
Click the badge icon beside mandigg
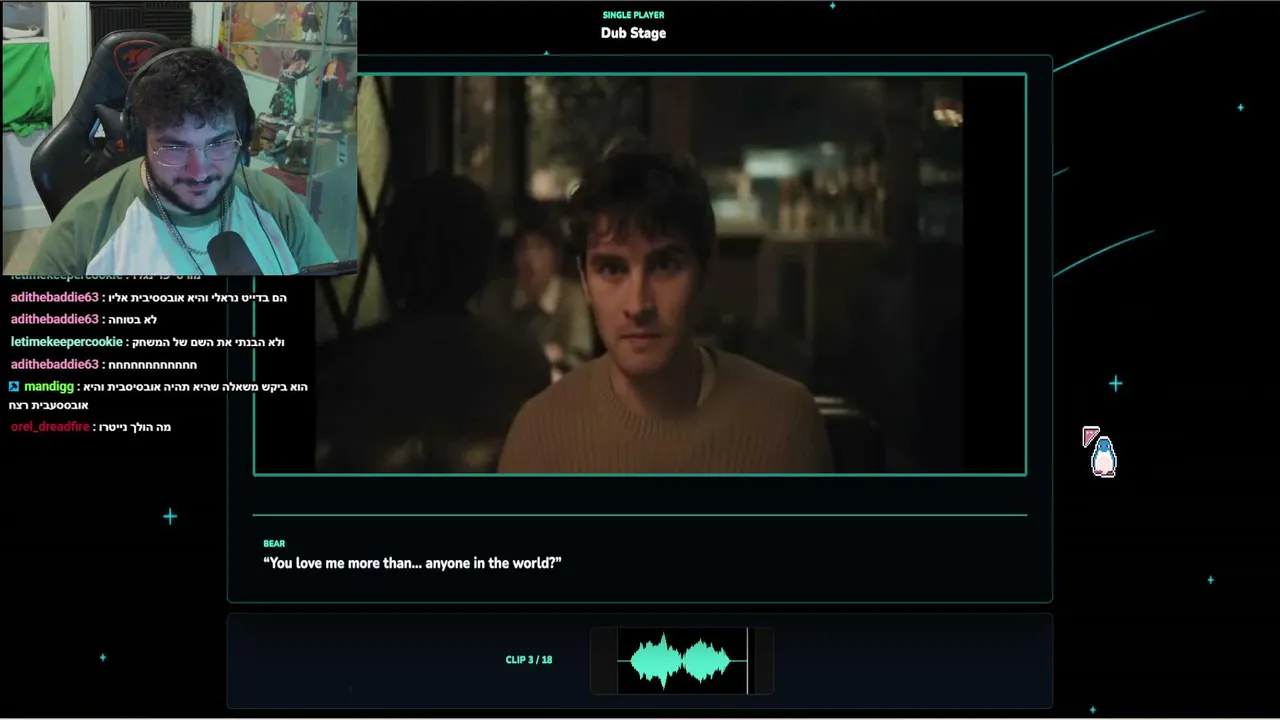[14, 386]
